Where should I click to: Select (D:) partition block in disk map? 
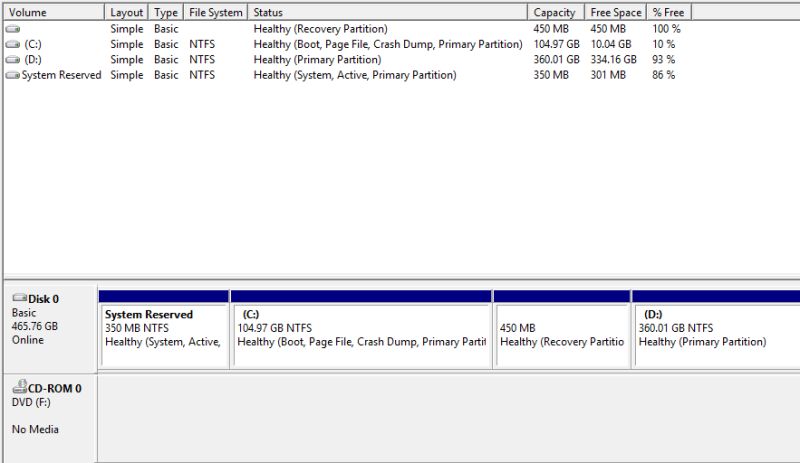pyautogui.click(x=716, y=328)
